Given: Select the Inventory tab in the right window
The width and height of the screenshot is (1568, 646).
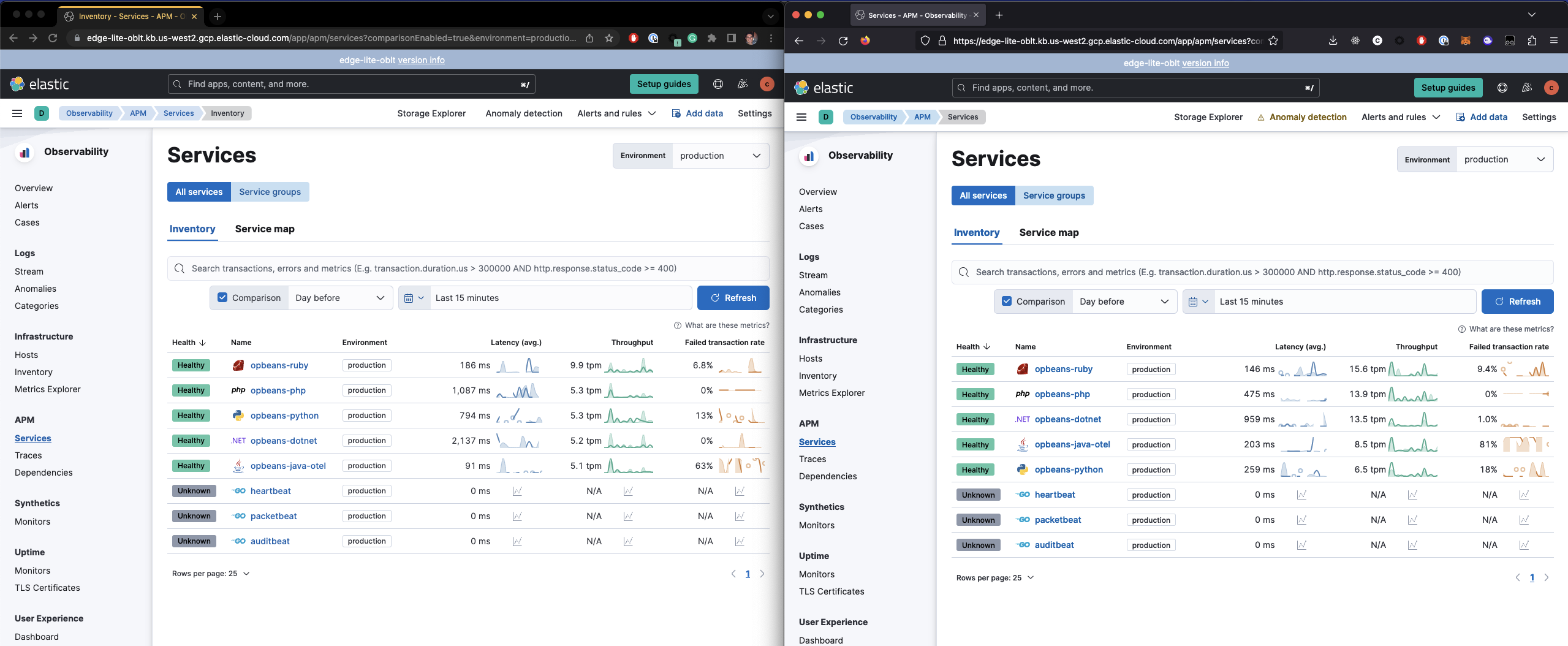Looking at the screenshot, I should pos(977,232).
